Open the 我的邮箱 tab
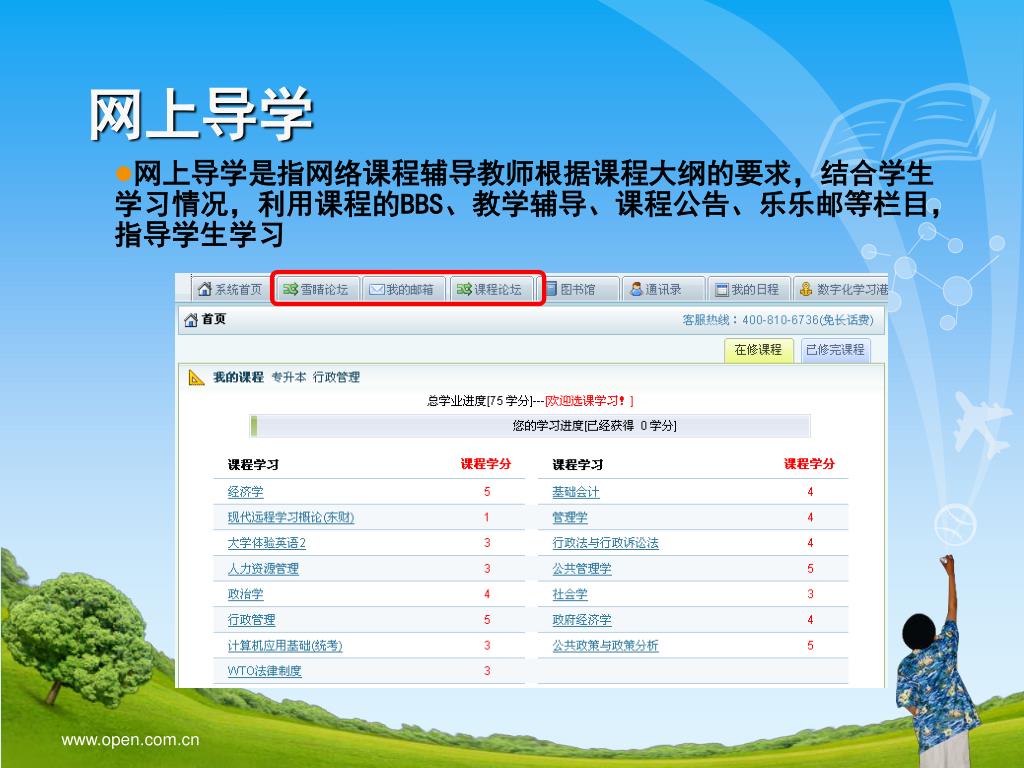This screenshot has width=1024, height=768. coord(403,289)
